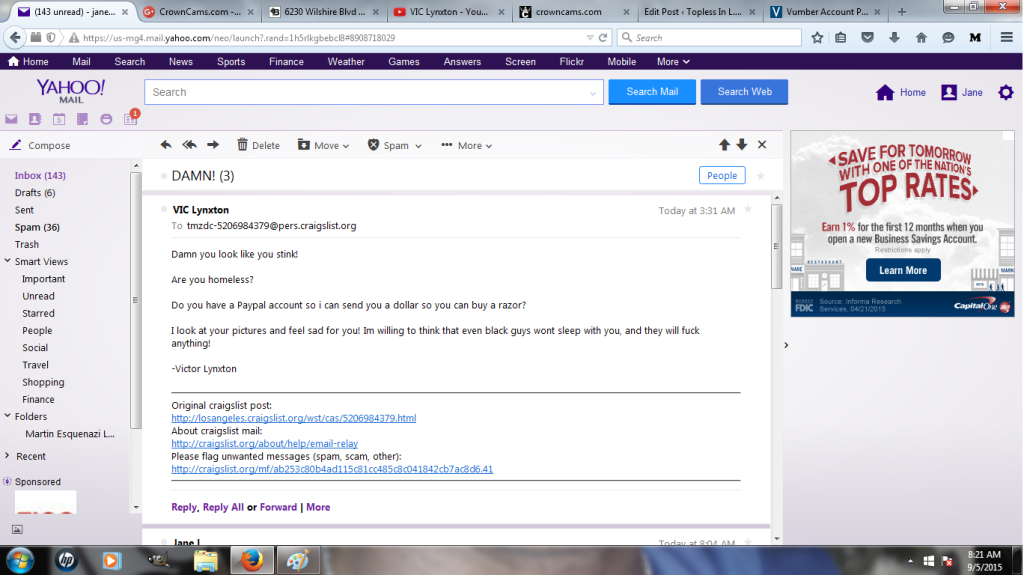Viewport: 1024px width, 575px height.
Task: Open News in Yahoo navbar
Action: pos(181,61)
